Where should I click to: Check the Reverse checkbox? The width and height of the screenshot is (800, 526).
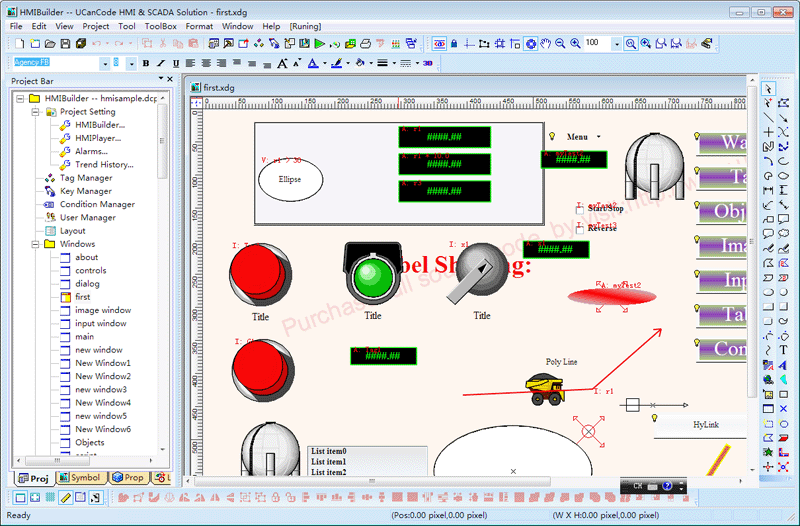[580, 227]
